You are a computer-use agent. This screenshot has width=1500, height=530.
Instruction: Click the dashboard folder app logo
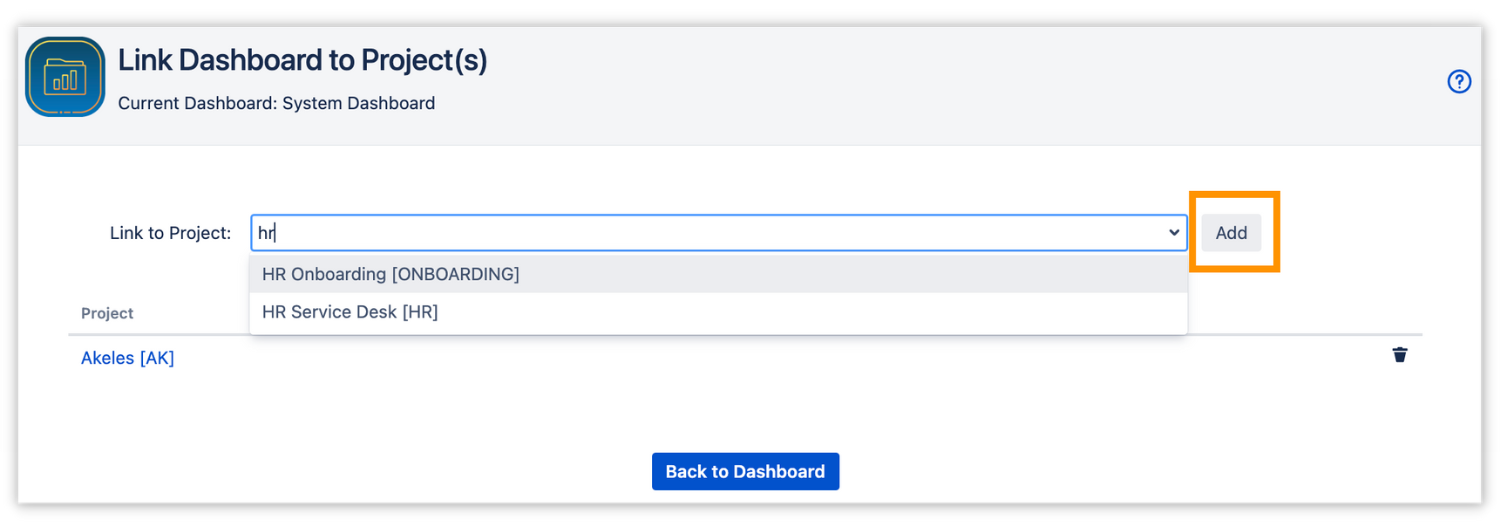65,77
